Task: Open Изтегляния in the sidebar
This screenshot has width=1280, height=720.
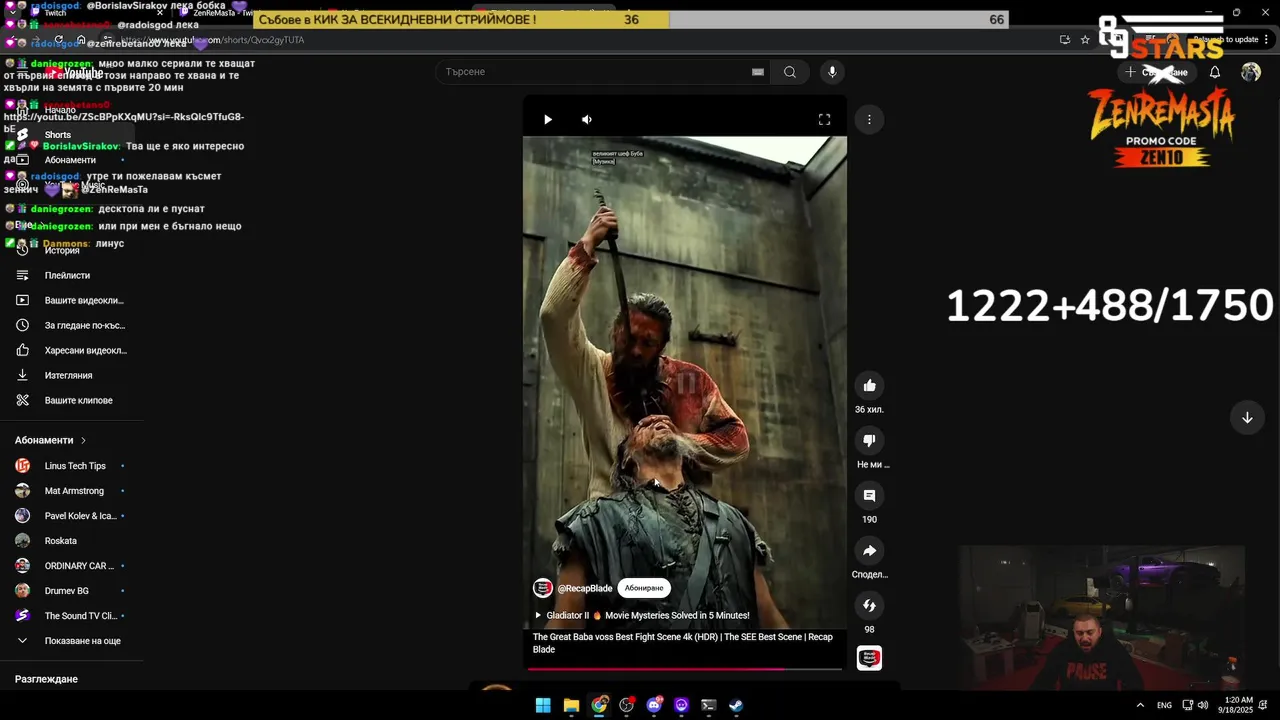Action: coord(68,375)
